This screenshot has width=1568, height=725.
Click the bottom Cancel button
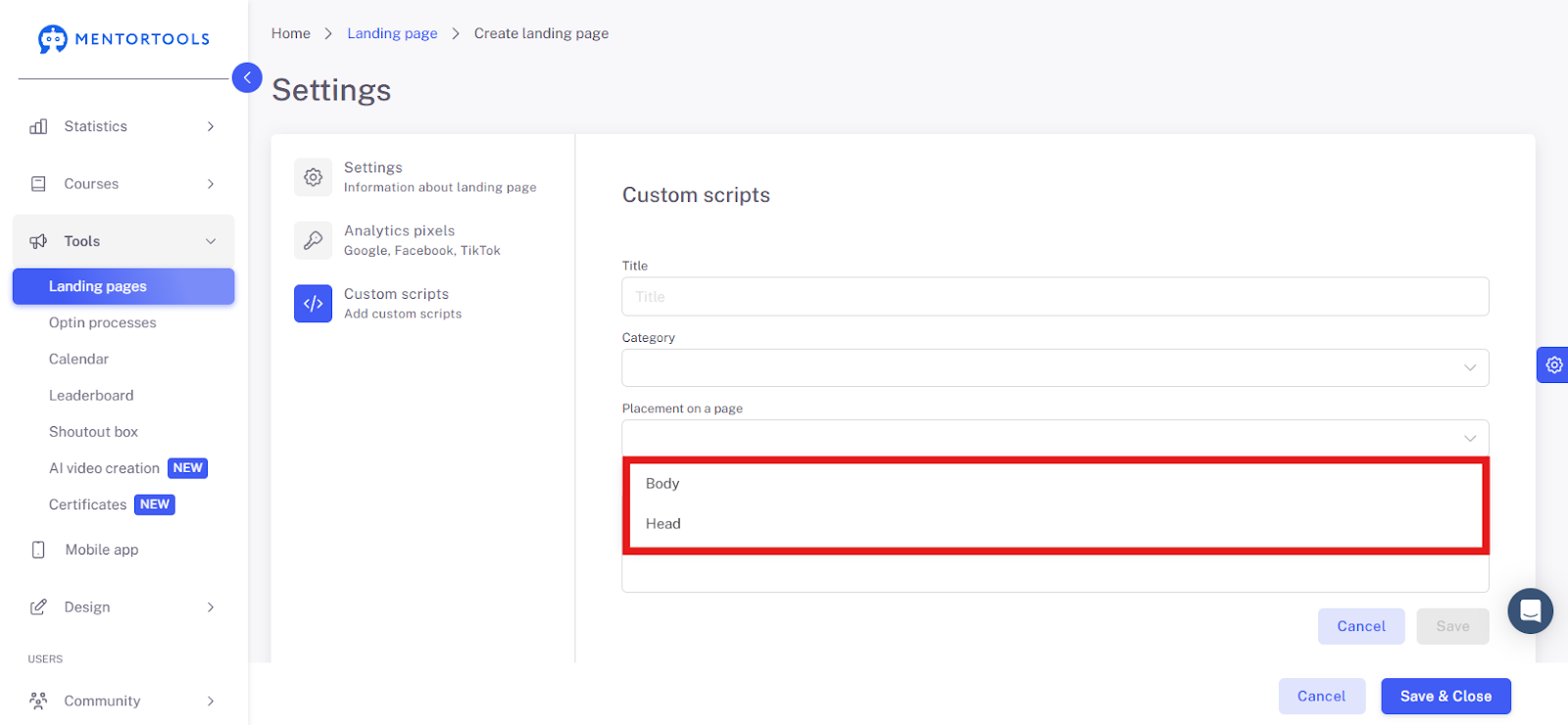(x=1322, y=697)
